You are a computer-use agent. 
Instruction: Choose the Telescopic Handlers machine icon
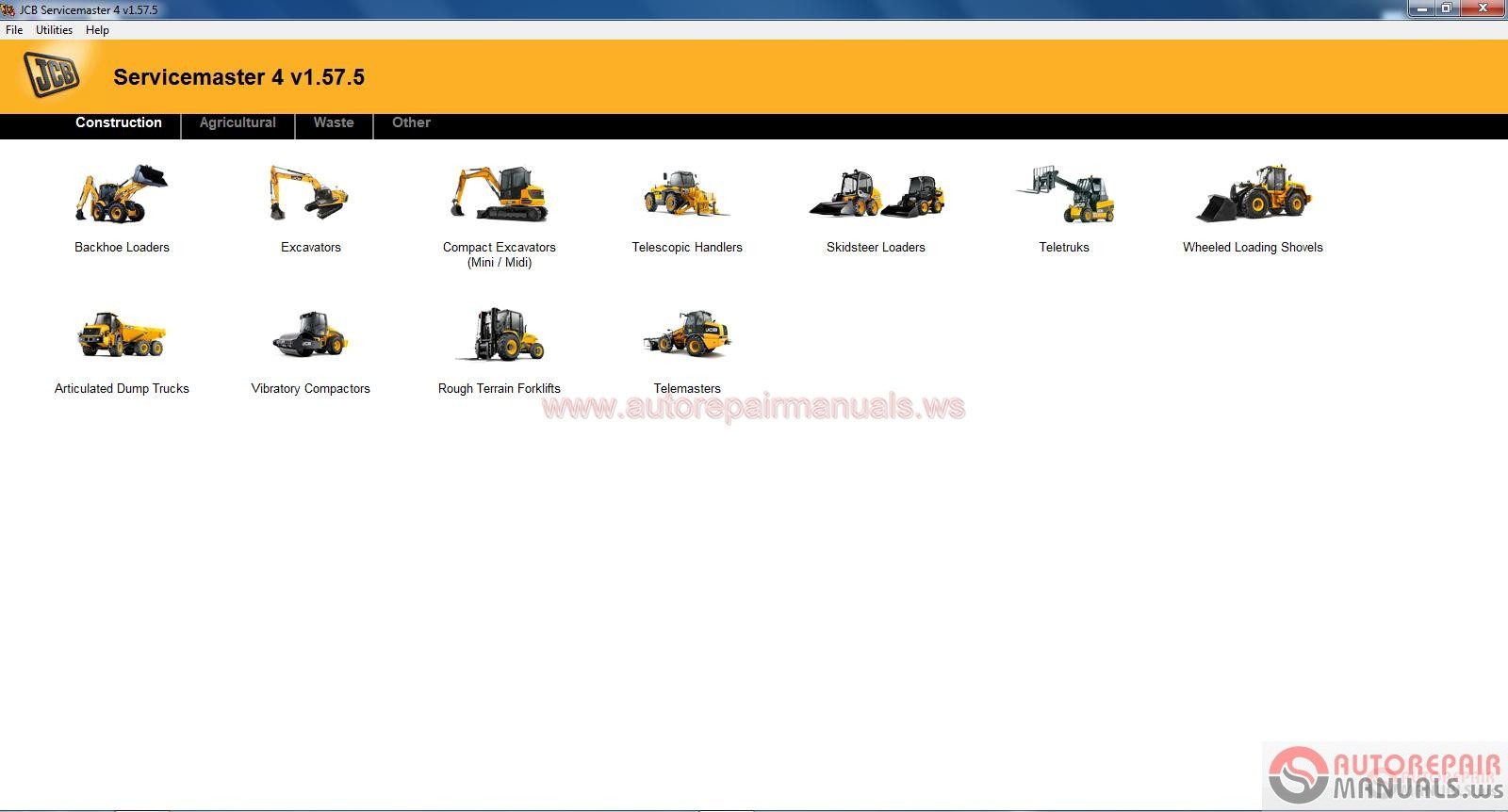tap(686, 193)
